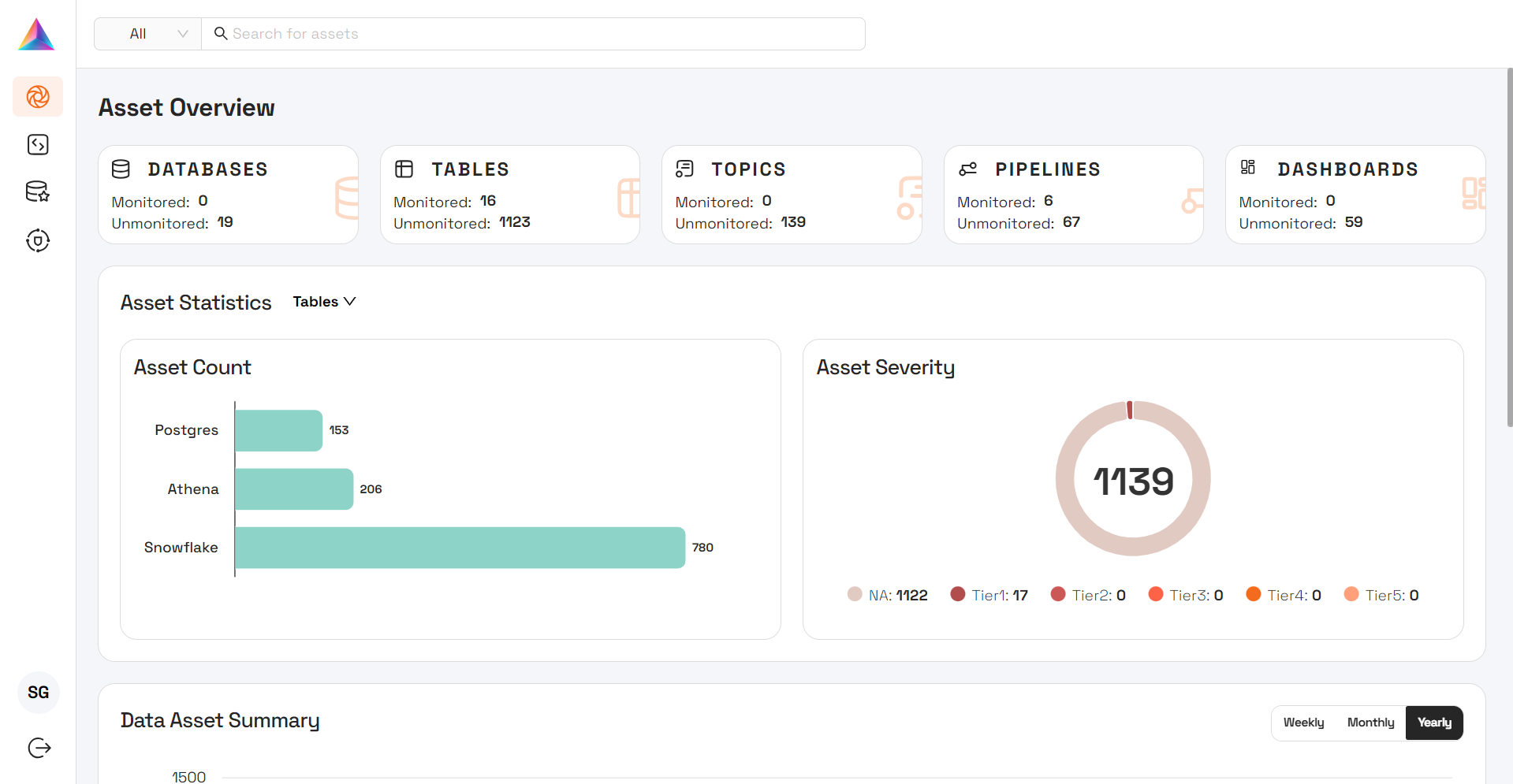Select the Weekly option in Data Asset Summary

(1303, 723)
